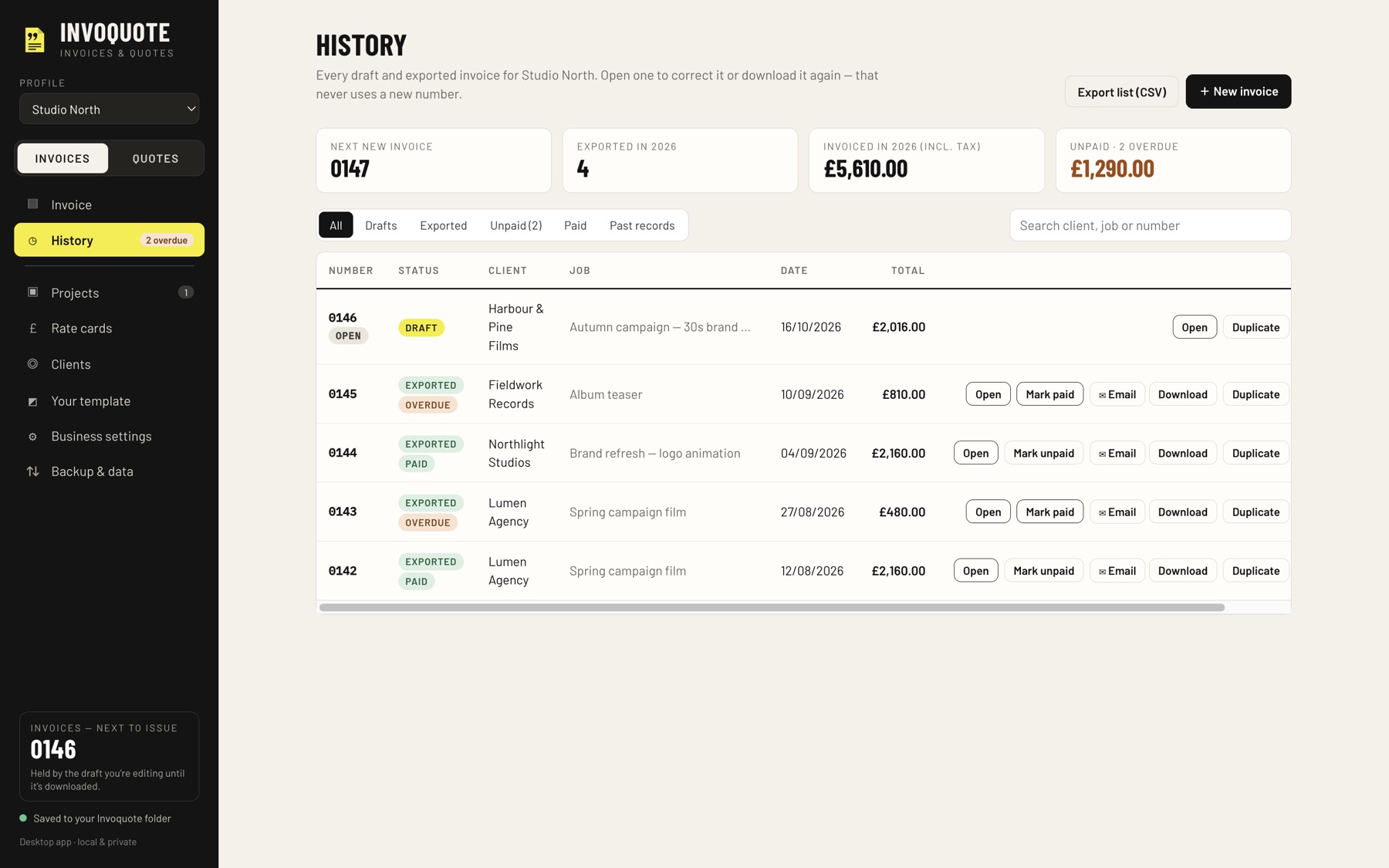The height and width of the screenshot is (868, 1389).
Task: Select the Drafts filter tab
Action: click(381, 225)
